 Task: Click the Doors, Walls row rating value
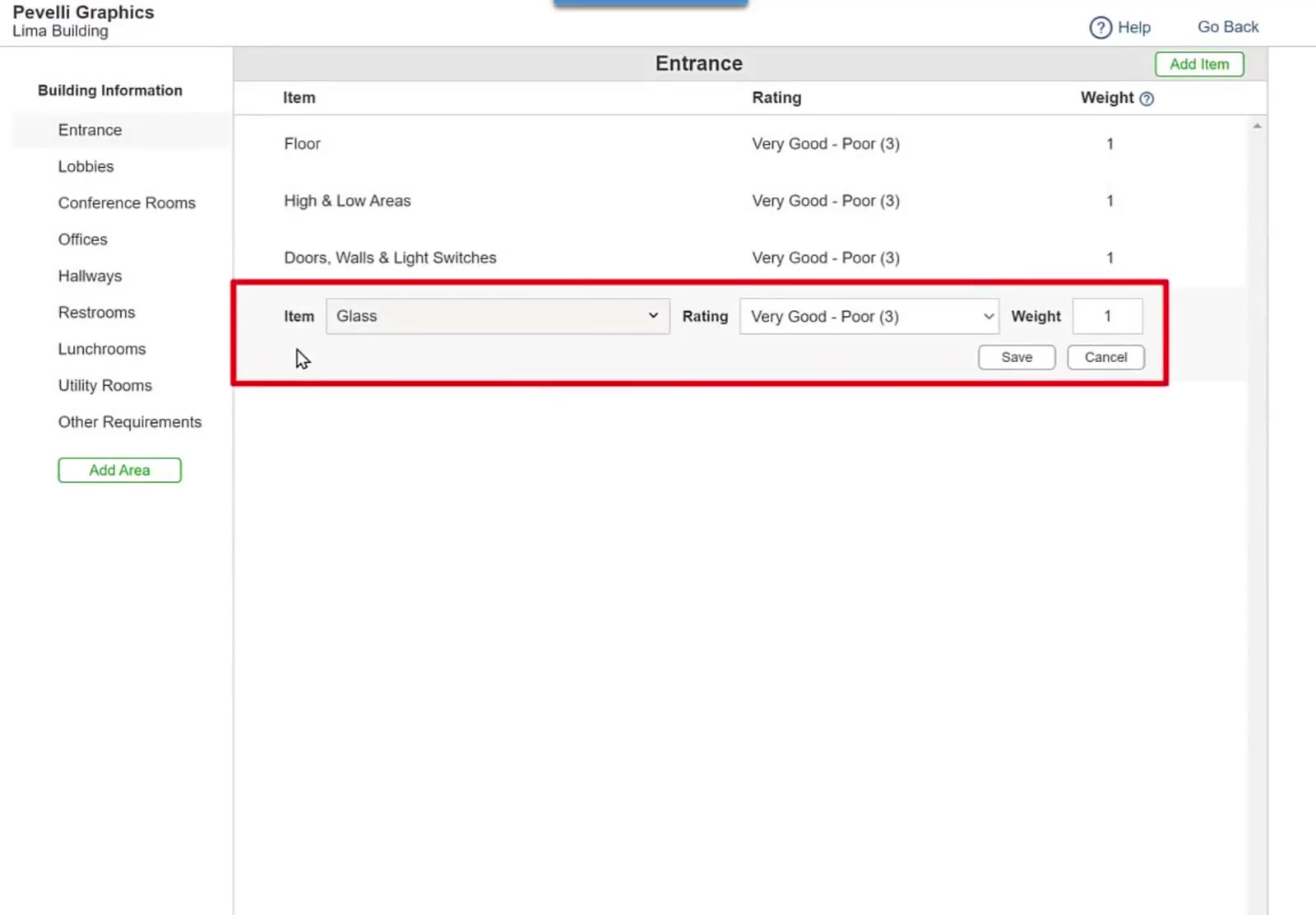[826, 258]
